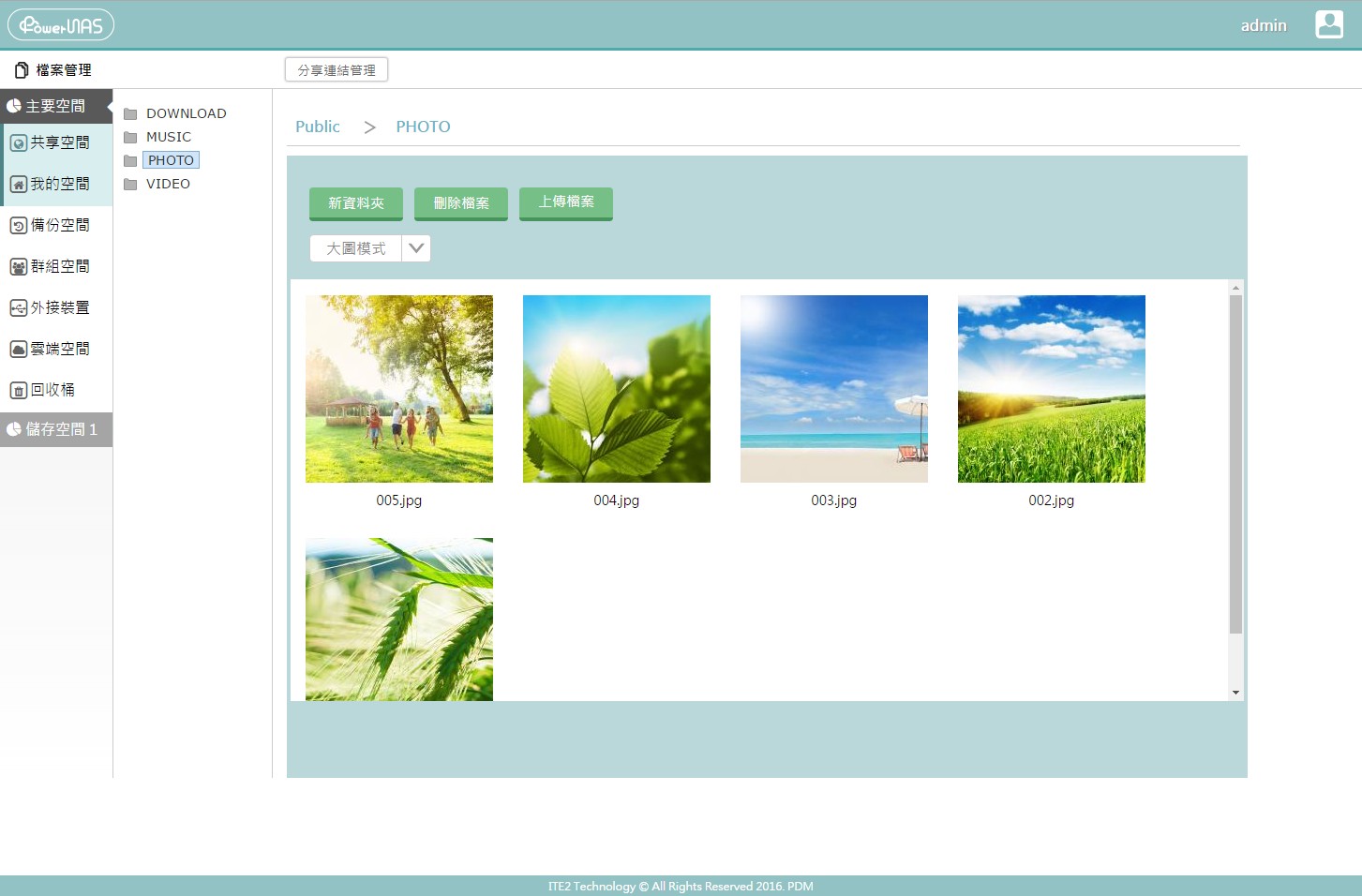Screen dimensions: 1362x896
Task: Open the 大圖模式 view mode dropdown
Action: 370,248
